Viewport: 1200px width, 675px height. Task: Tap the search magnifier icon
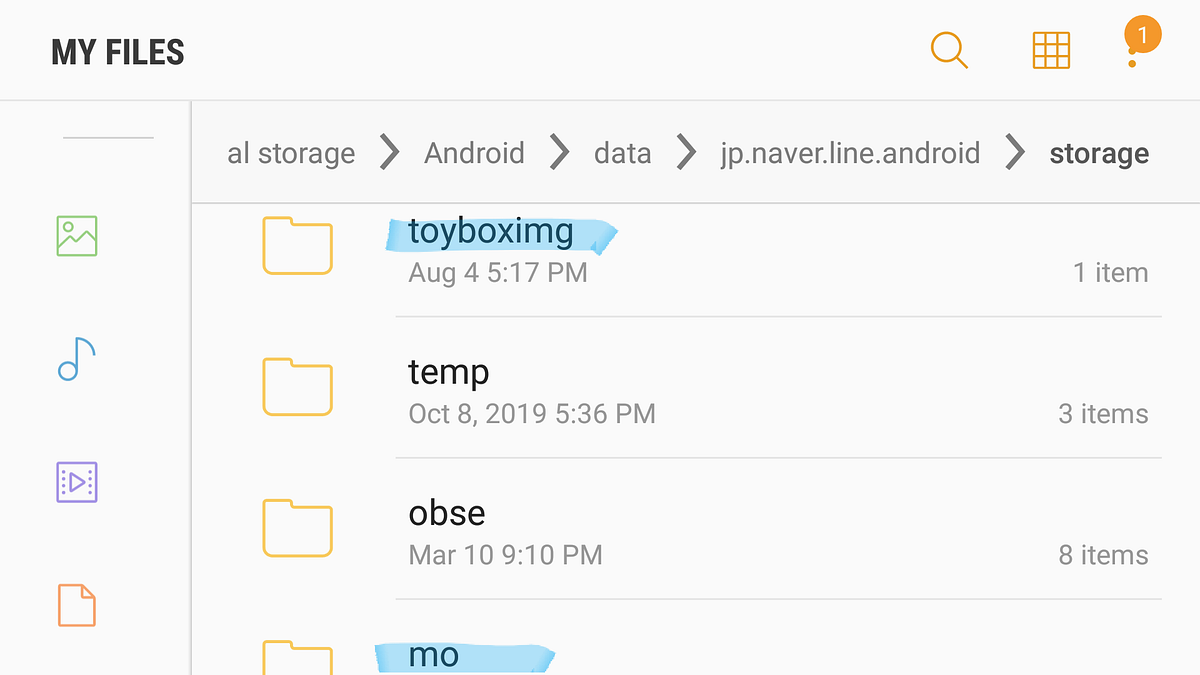(x=948, y=50)
